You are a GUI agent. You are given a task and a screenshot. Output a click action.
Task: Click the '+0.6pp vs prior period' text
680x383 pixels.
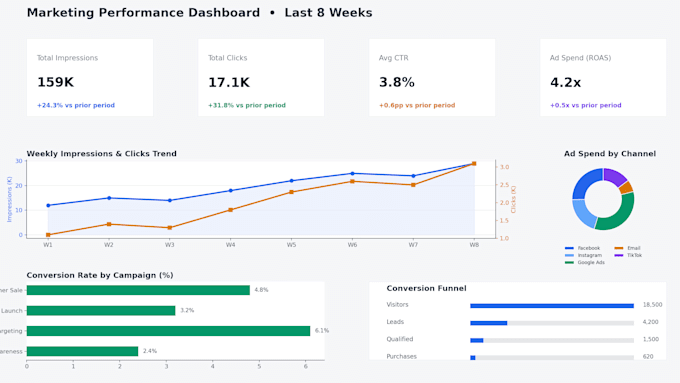click(417, 105)
